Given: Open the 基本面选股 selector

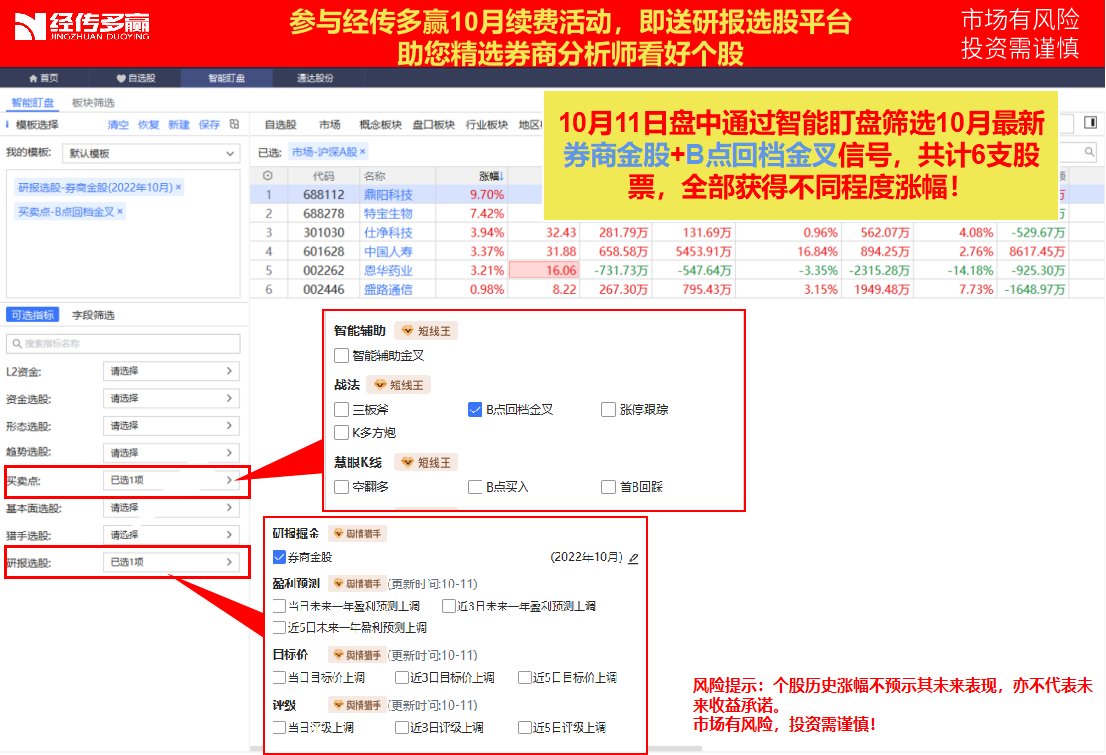Looking at the screenshot, I should [171, 508].
